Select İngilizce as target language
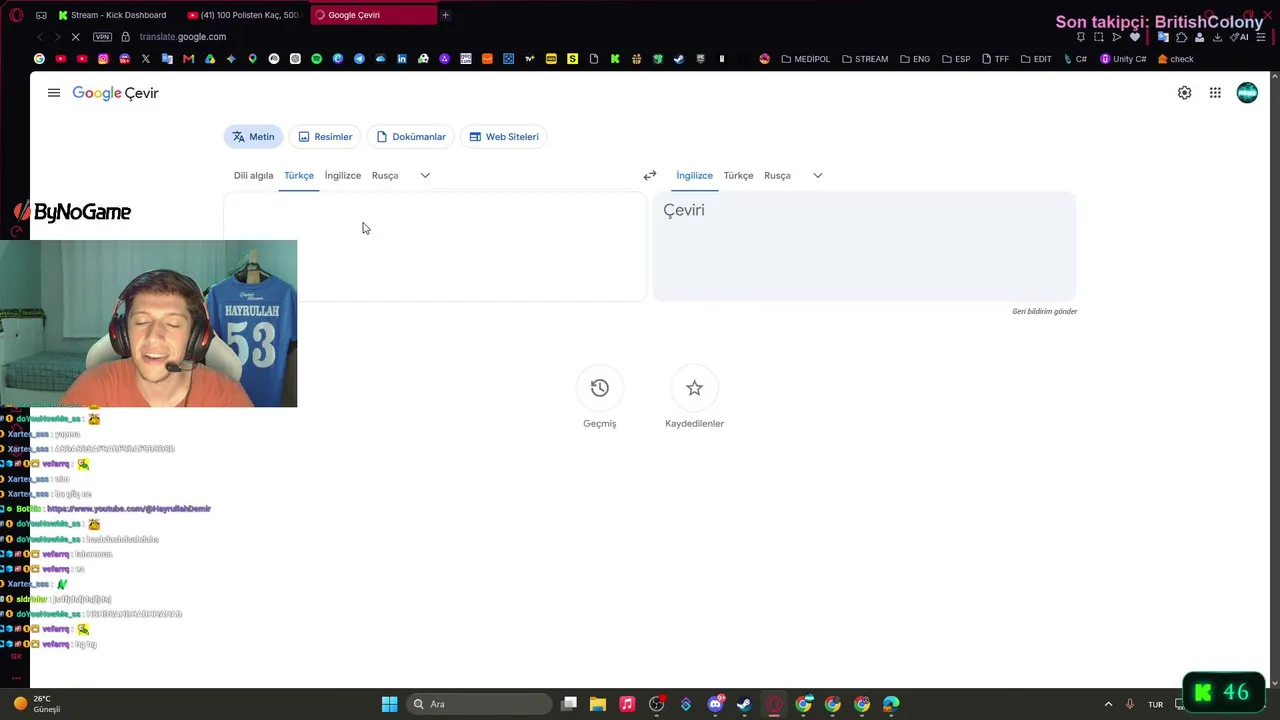 (x=694, y=175)
